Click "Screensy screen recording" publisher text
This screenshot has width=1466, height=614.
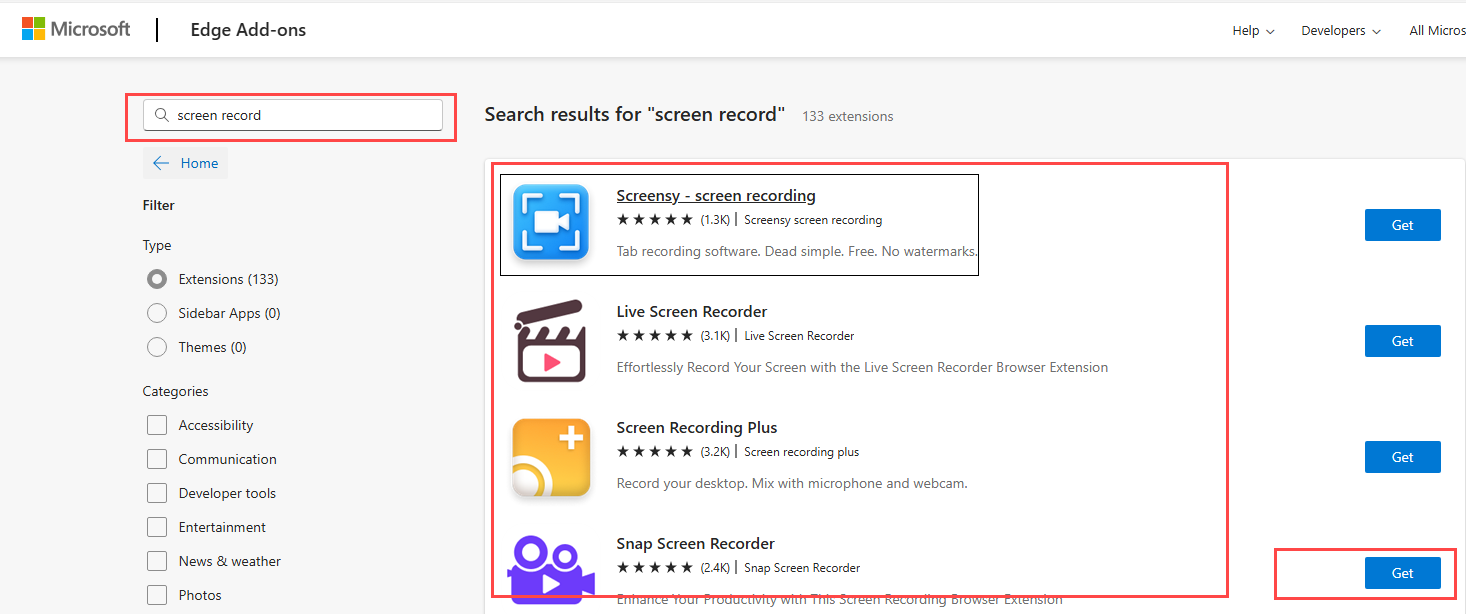click(x=813, y=219)
